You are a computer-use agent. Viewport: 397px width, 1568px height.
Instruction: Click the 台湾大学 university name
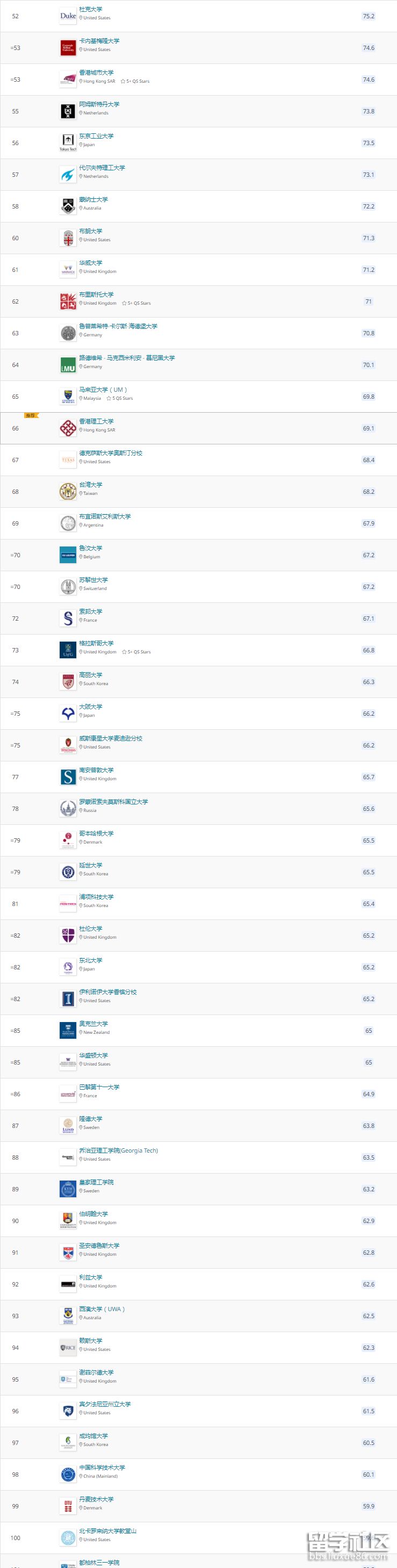pyautogui.click(x=91, y=485)
